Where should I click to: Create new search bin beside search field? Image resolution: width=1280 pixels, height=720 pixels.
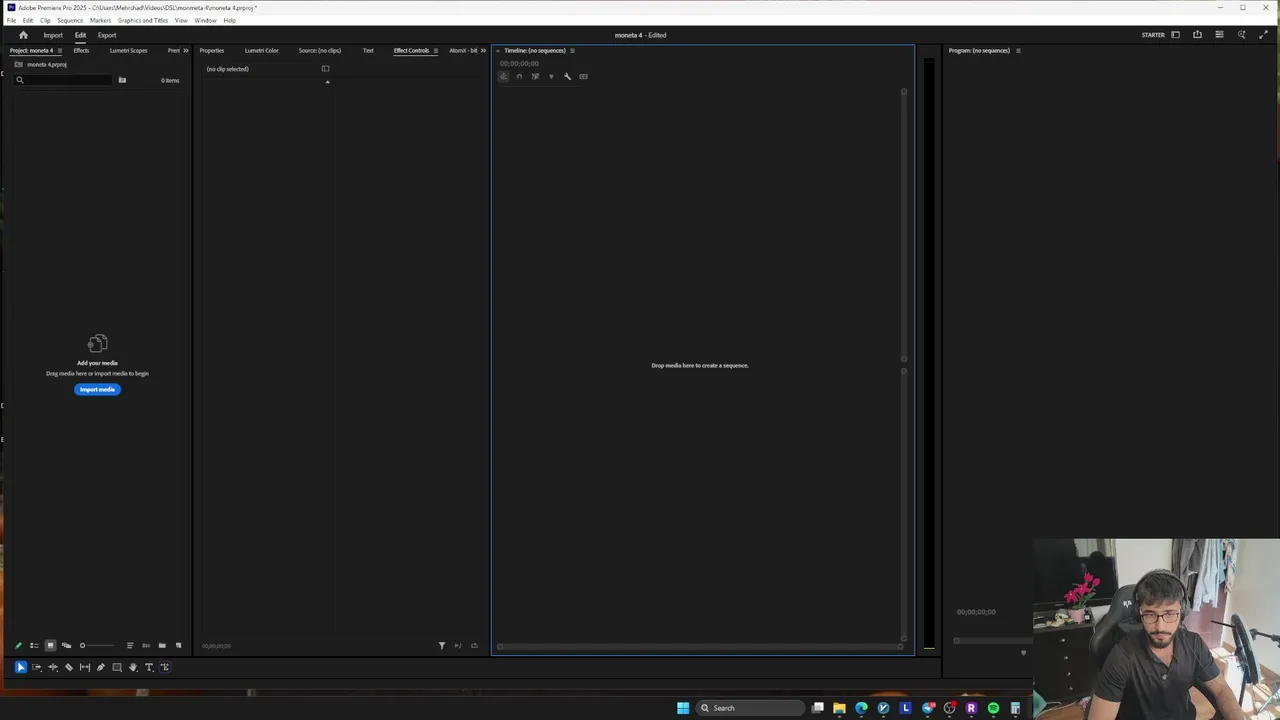[x=122, y=80]
